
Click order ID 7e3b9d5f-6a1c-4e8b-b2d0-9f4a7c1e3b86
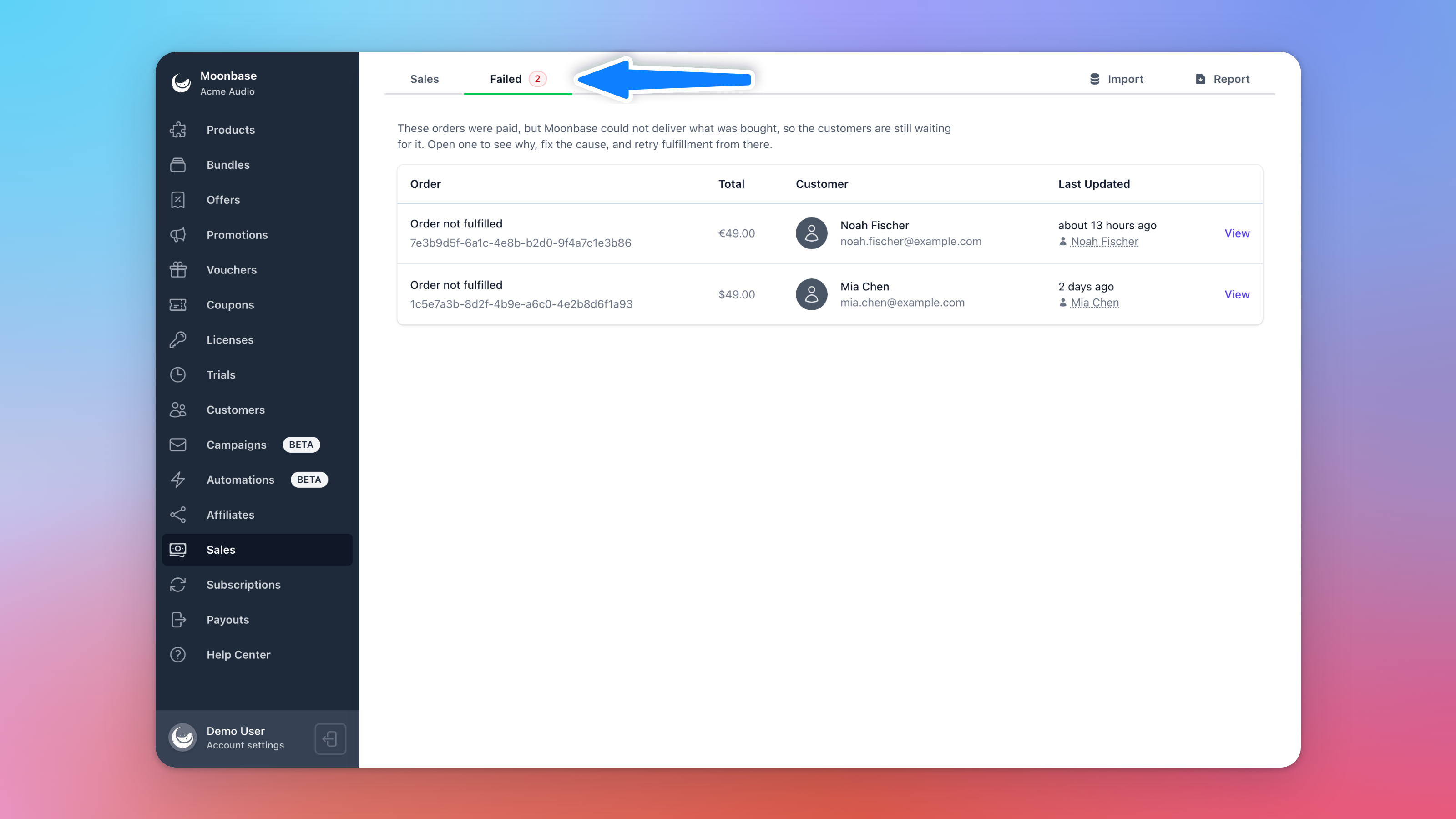pyautogui.click(x=521, y=243)
